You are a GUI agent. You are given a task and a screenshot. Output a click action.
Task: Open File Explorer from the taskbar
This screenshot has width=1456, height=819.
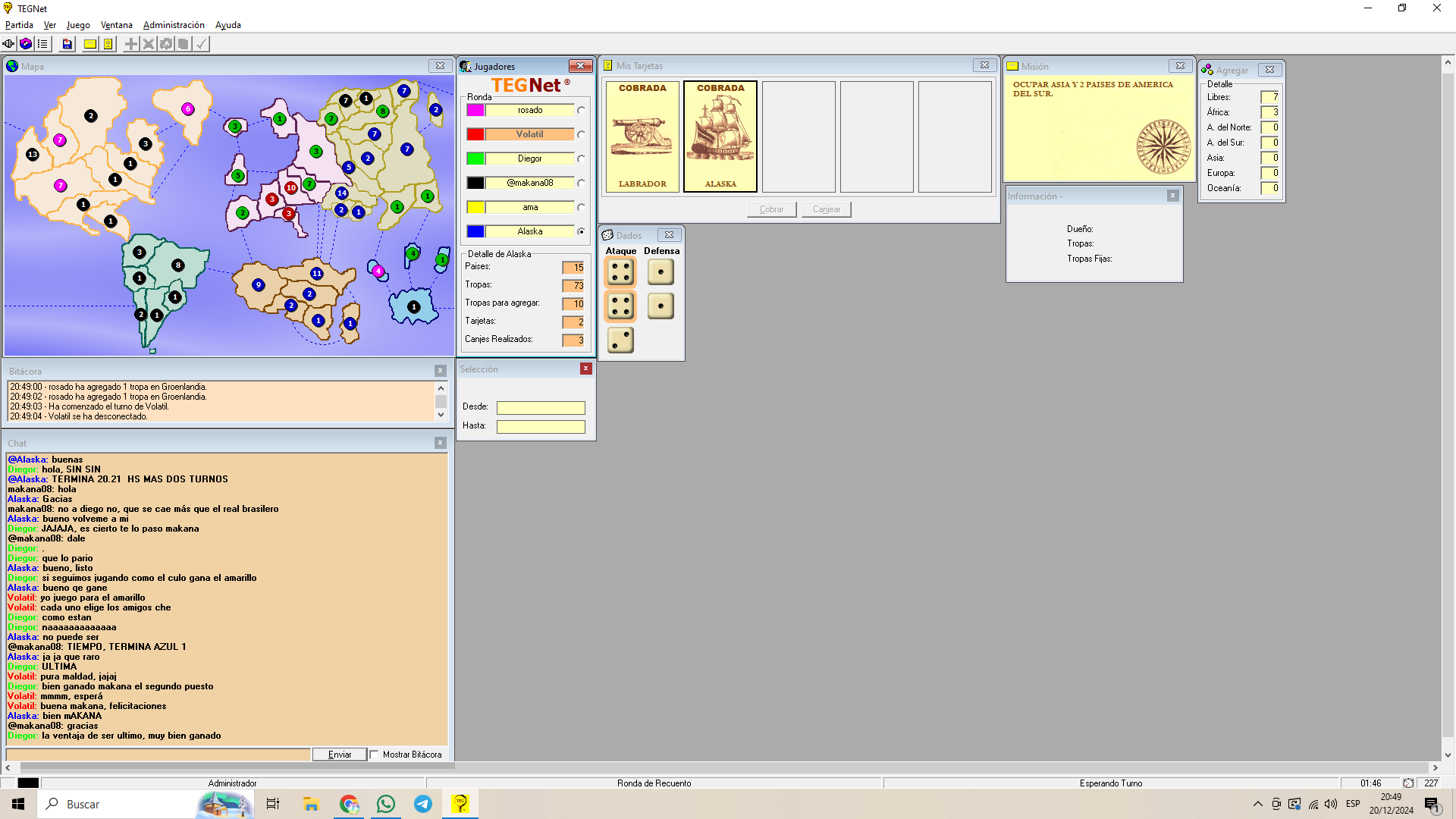311,804
